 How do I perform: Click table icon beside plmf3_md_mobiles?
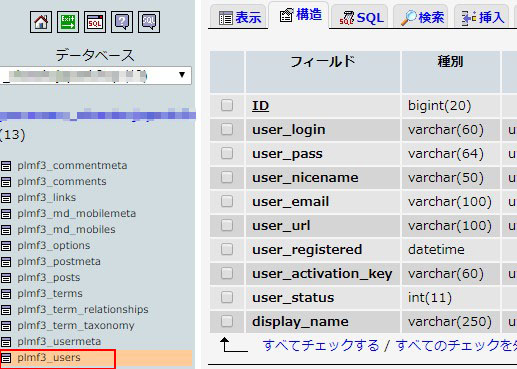click(x=6, y=230)
